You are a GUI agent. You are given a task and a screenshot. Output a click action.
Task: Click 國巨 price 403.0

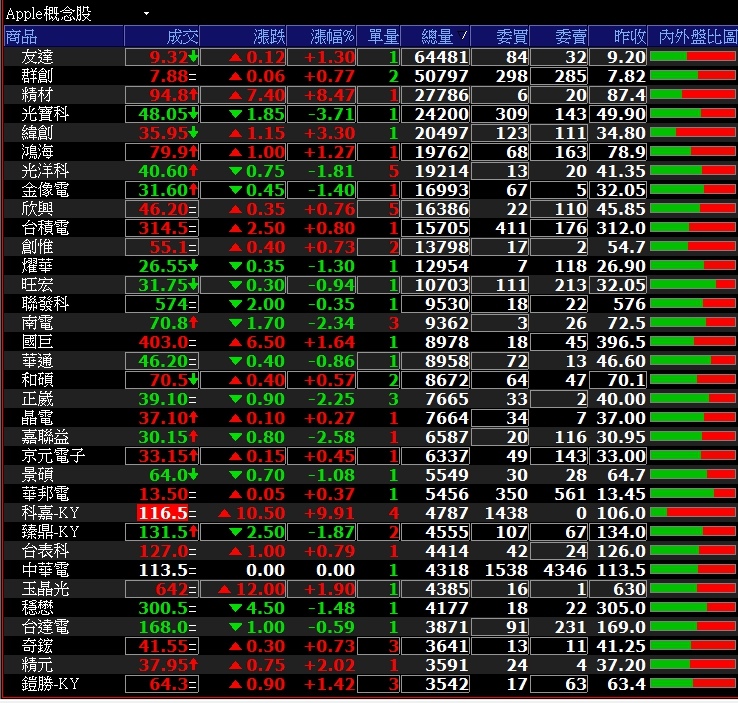tap(163, 342)
